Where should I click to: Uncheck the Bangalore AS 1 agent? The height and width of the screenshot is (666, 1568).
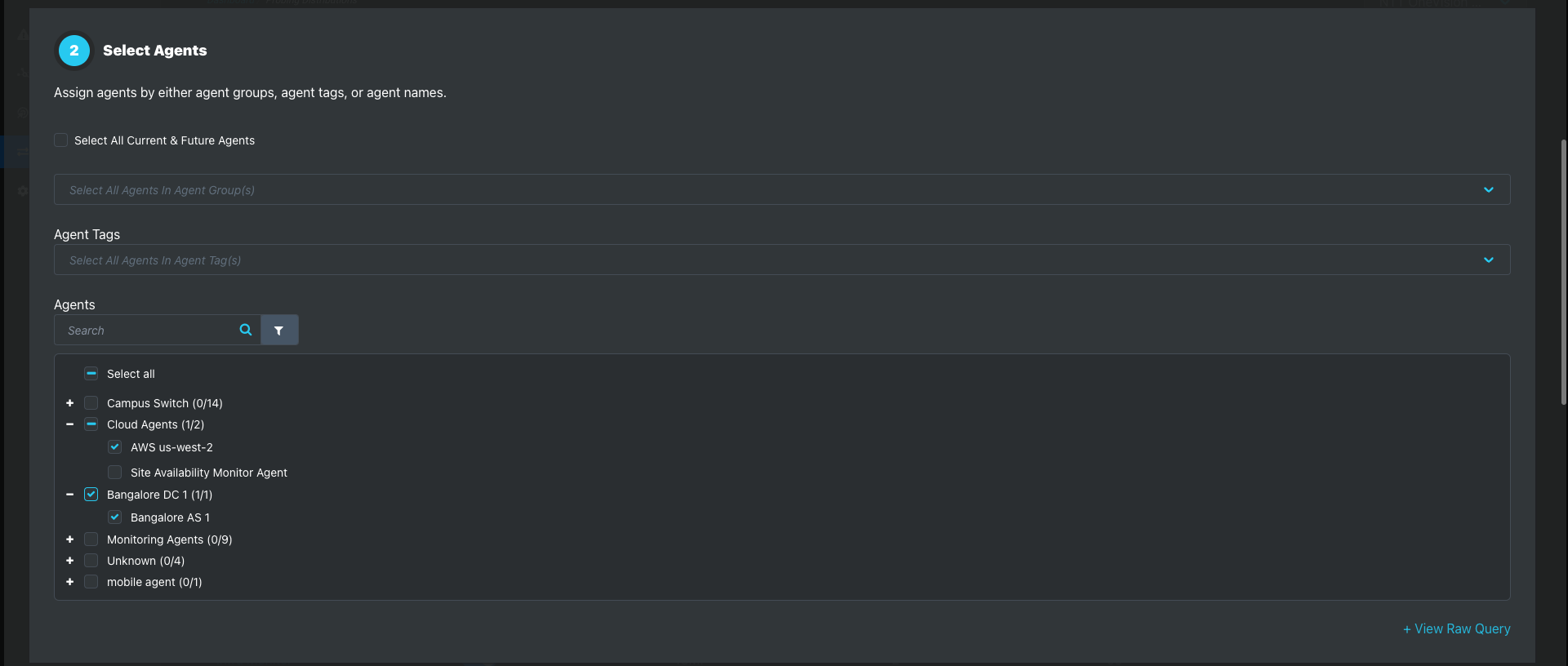(115, 517)
